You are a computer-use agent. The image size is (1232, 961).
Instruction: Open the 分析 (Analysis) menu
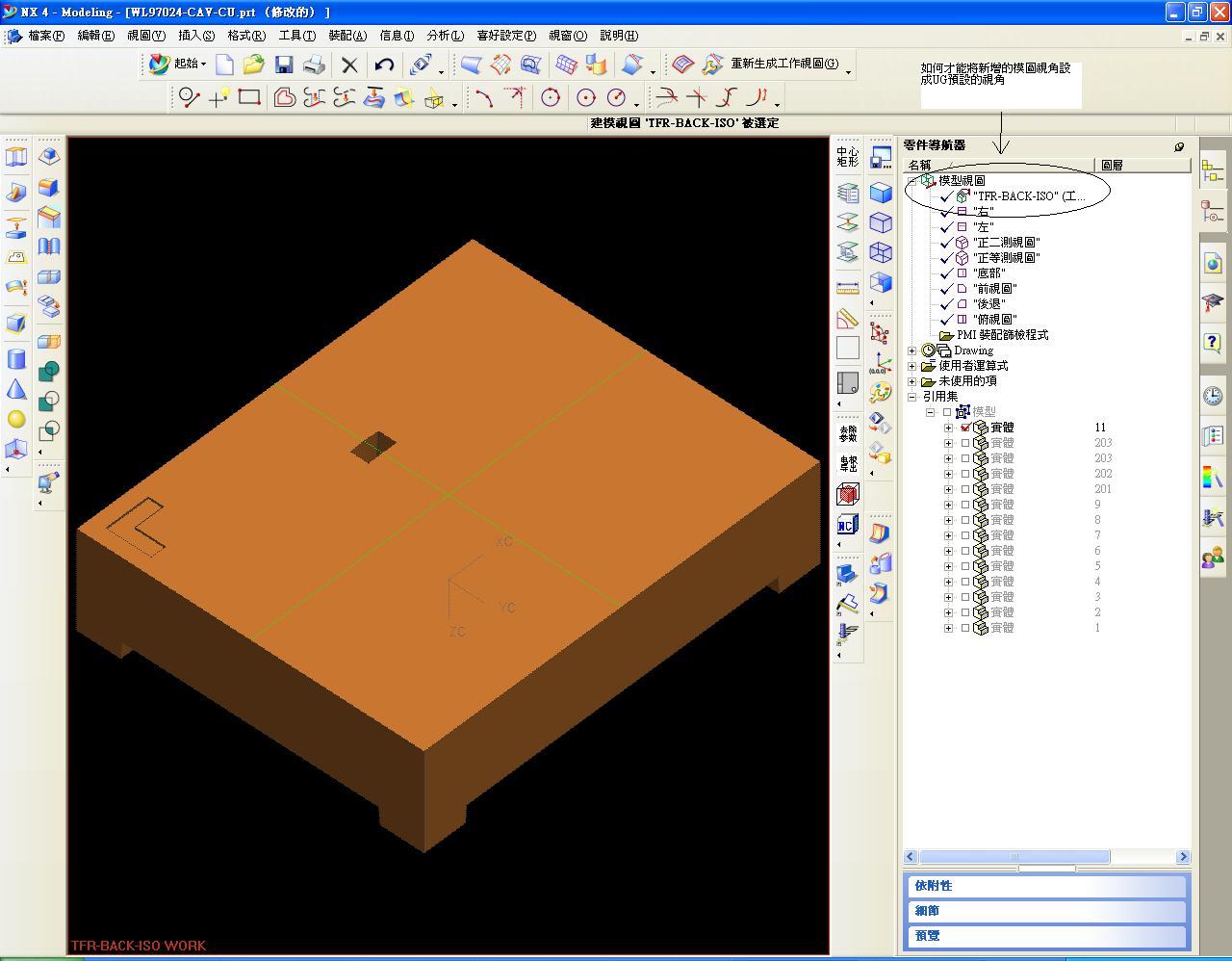445,36
